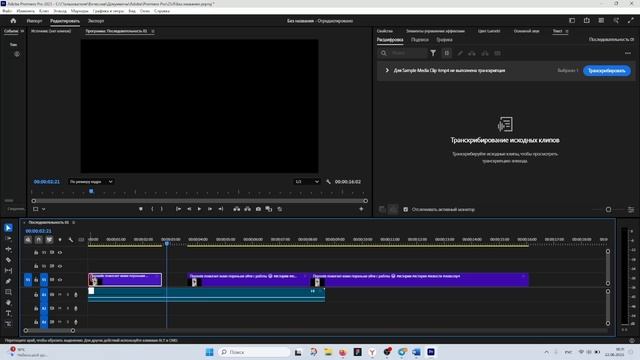Mute audio track A1
This screenshot has width=640, height=360.
(60, 294)
